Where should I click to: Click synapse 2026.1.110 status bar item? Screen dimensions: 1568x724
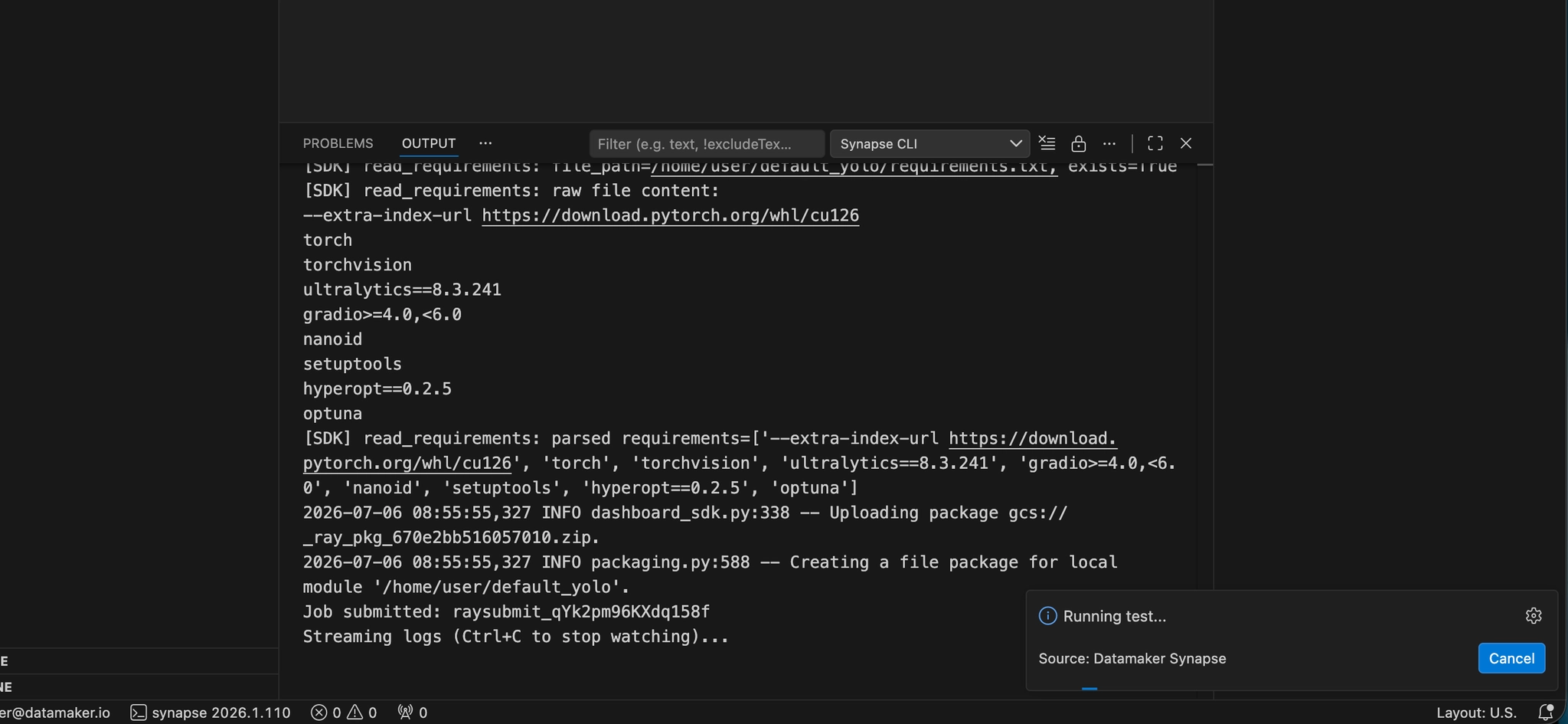(x=211, y=713)
